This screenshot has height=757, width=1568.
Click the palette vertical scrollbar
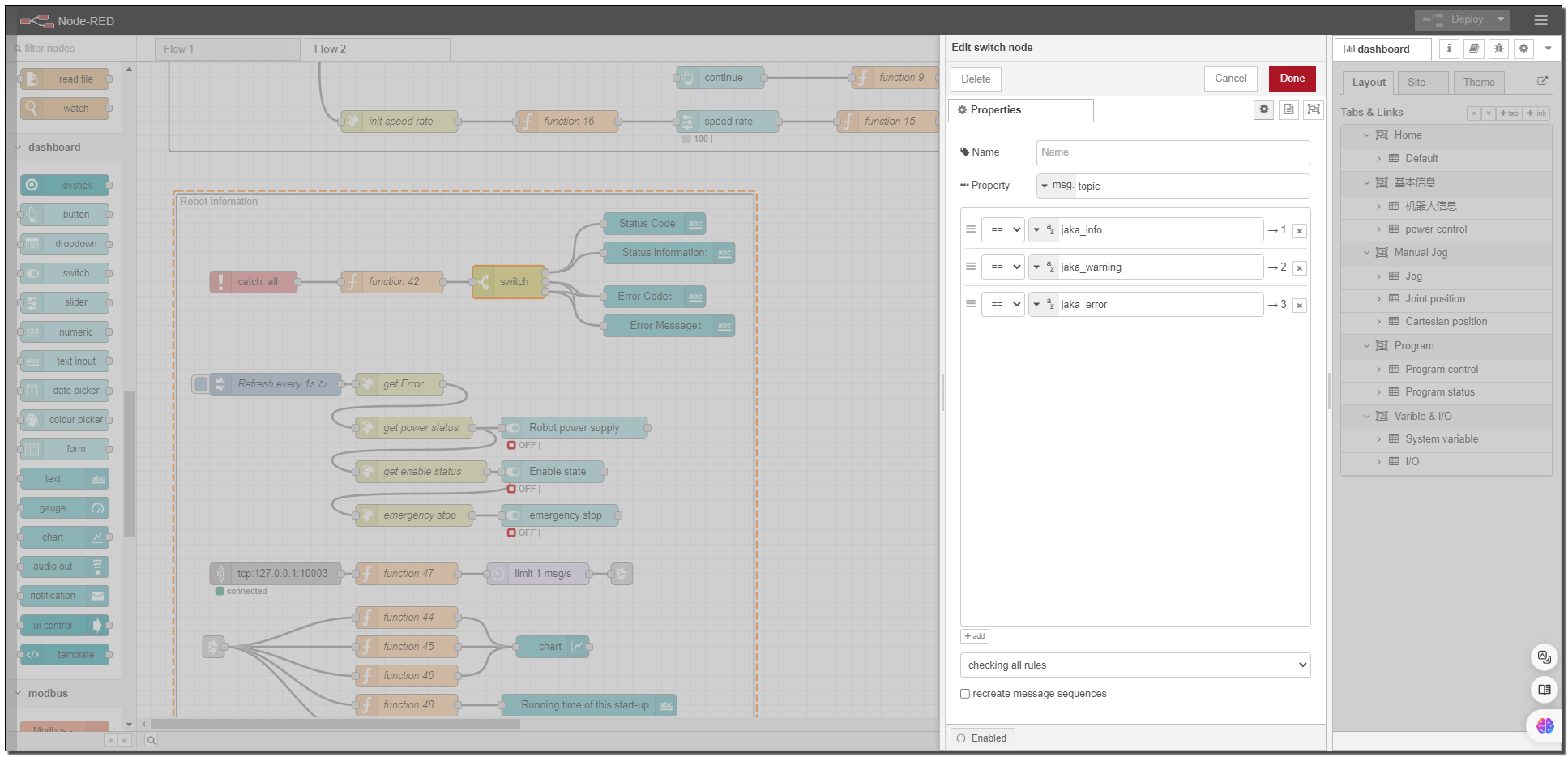point(129,464)
